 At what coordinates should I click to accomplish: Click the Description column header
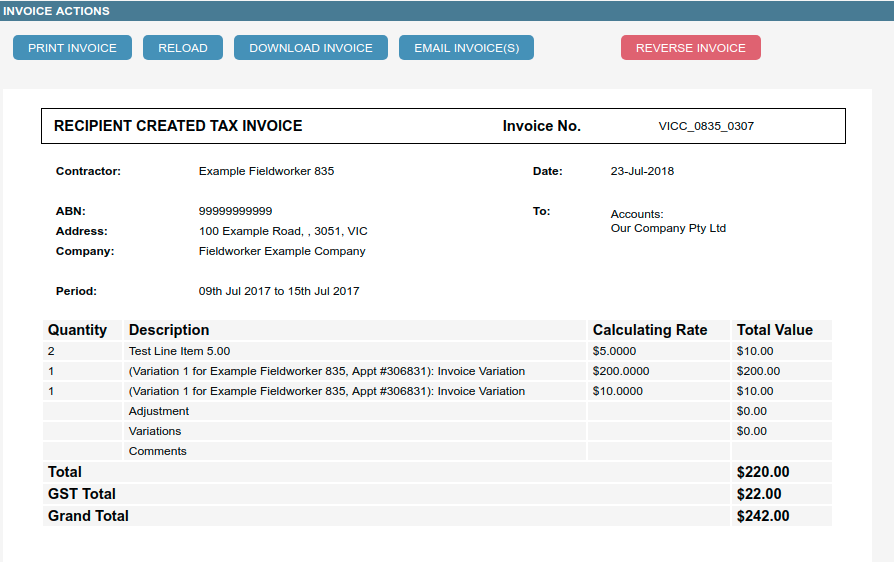click(169, 330)
